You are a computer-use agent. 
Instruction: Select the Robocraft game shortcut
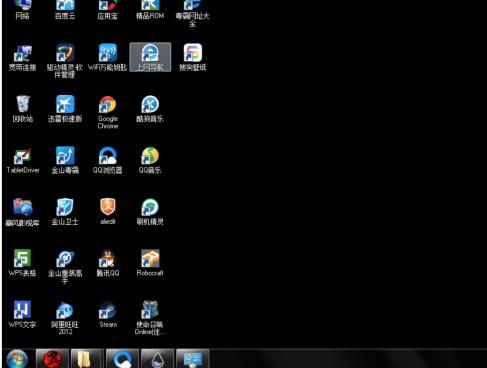150,263
